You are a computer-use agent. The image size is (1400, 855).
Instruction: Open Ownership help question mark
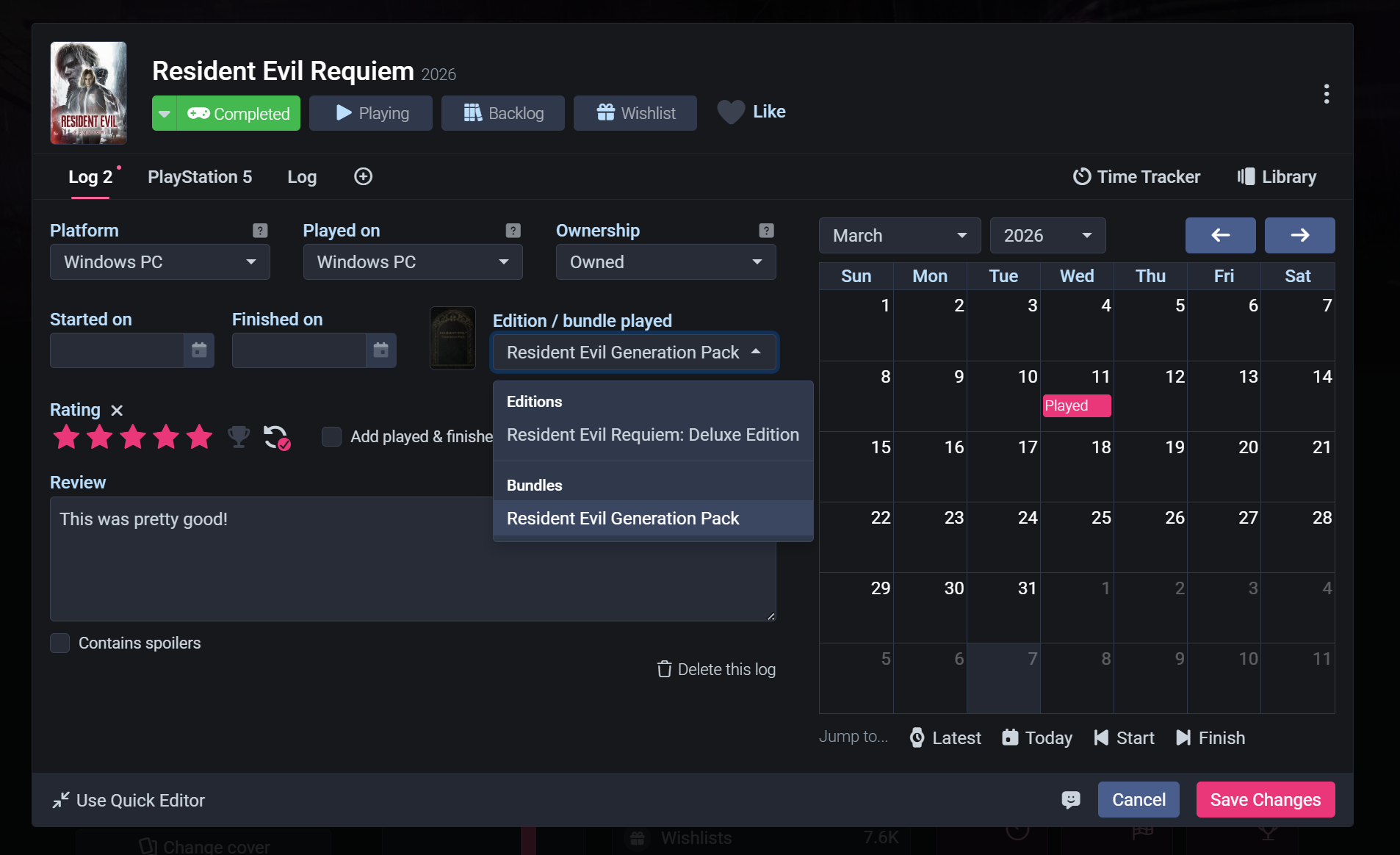coord(766,231)
